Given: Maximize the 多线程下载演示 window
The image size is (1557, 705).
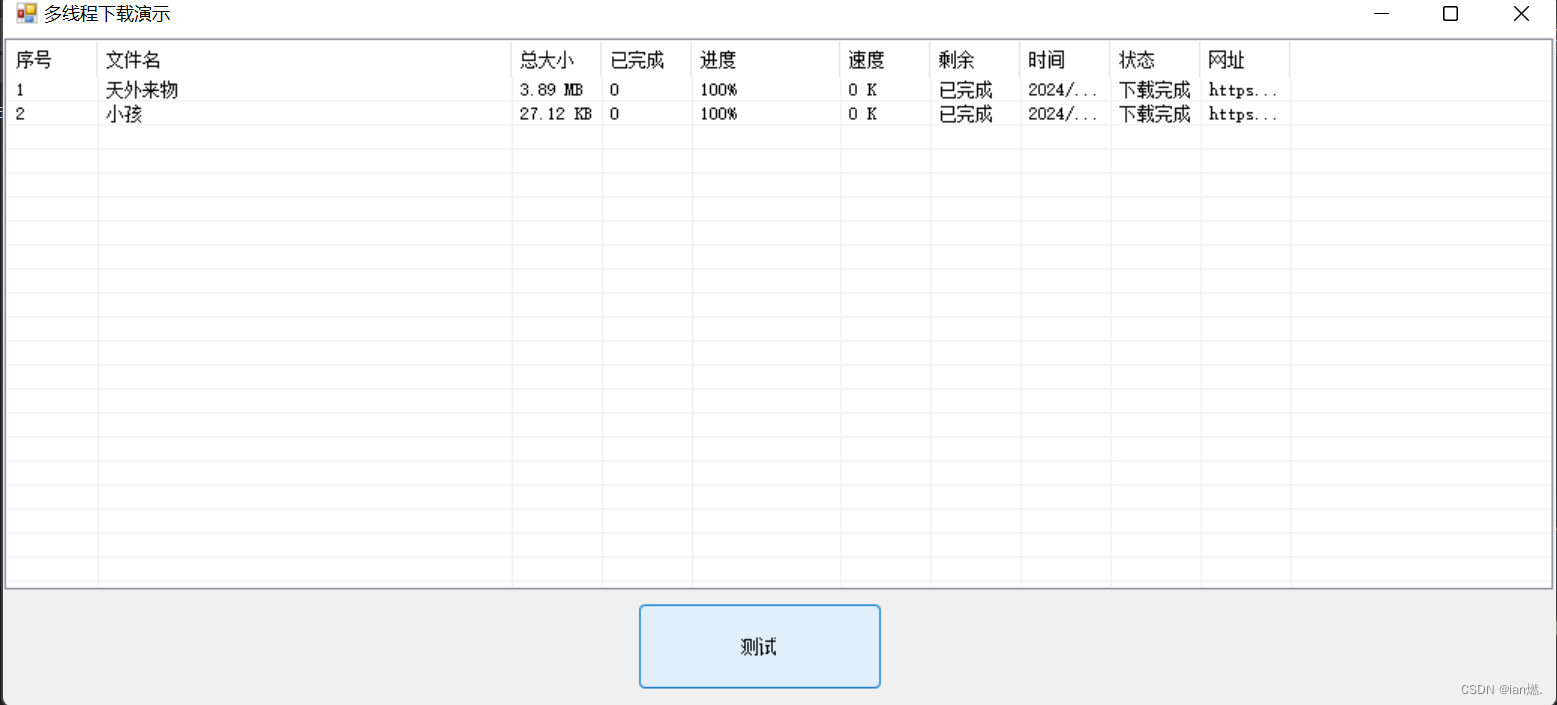Looking at the screenshot, I should [x=1450, y=14].
